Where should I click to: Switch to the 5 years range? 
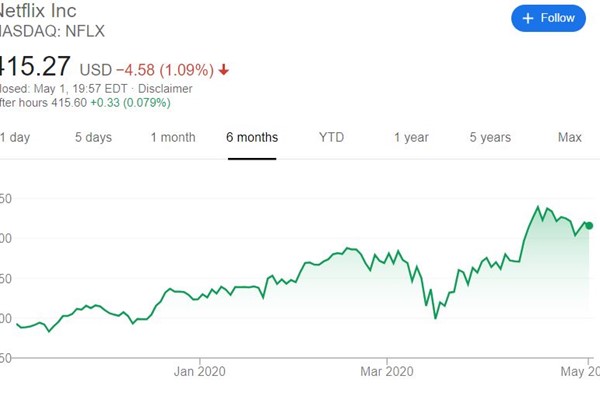tap(490, 137)
